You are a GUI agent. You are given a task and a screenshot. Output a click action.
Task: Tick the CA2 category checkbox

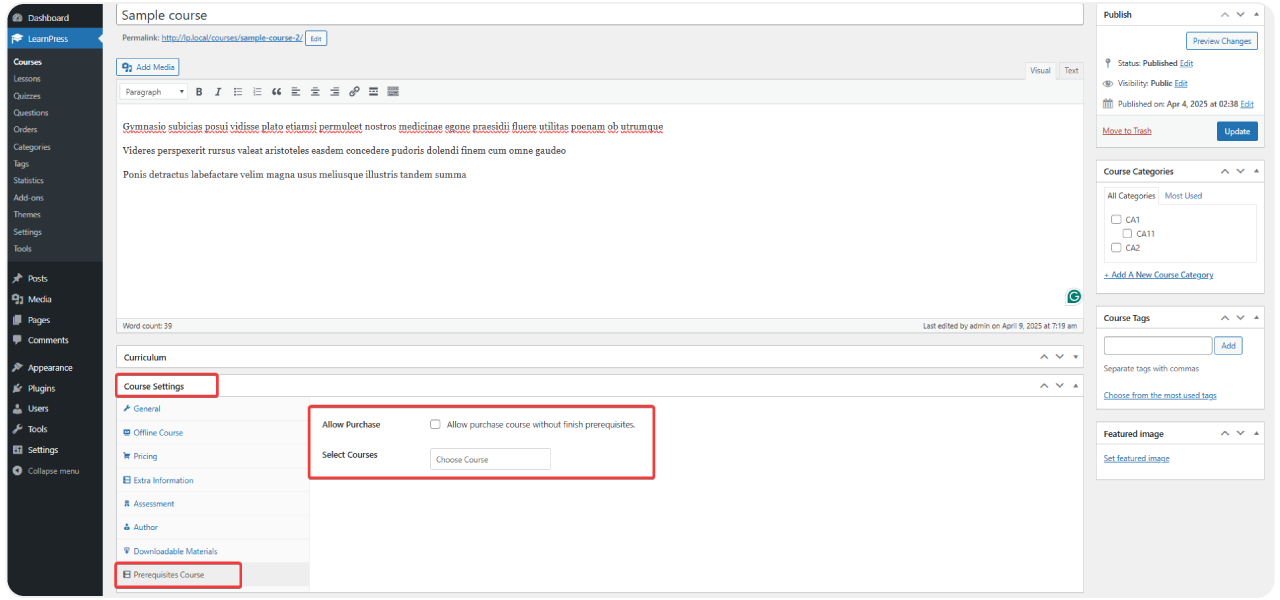pyautogui.click(x=1116, y=247)
